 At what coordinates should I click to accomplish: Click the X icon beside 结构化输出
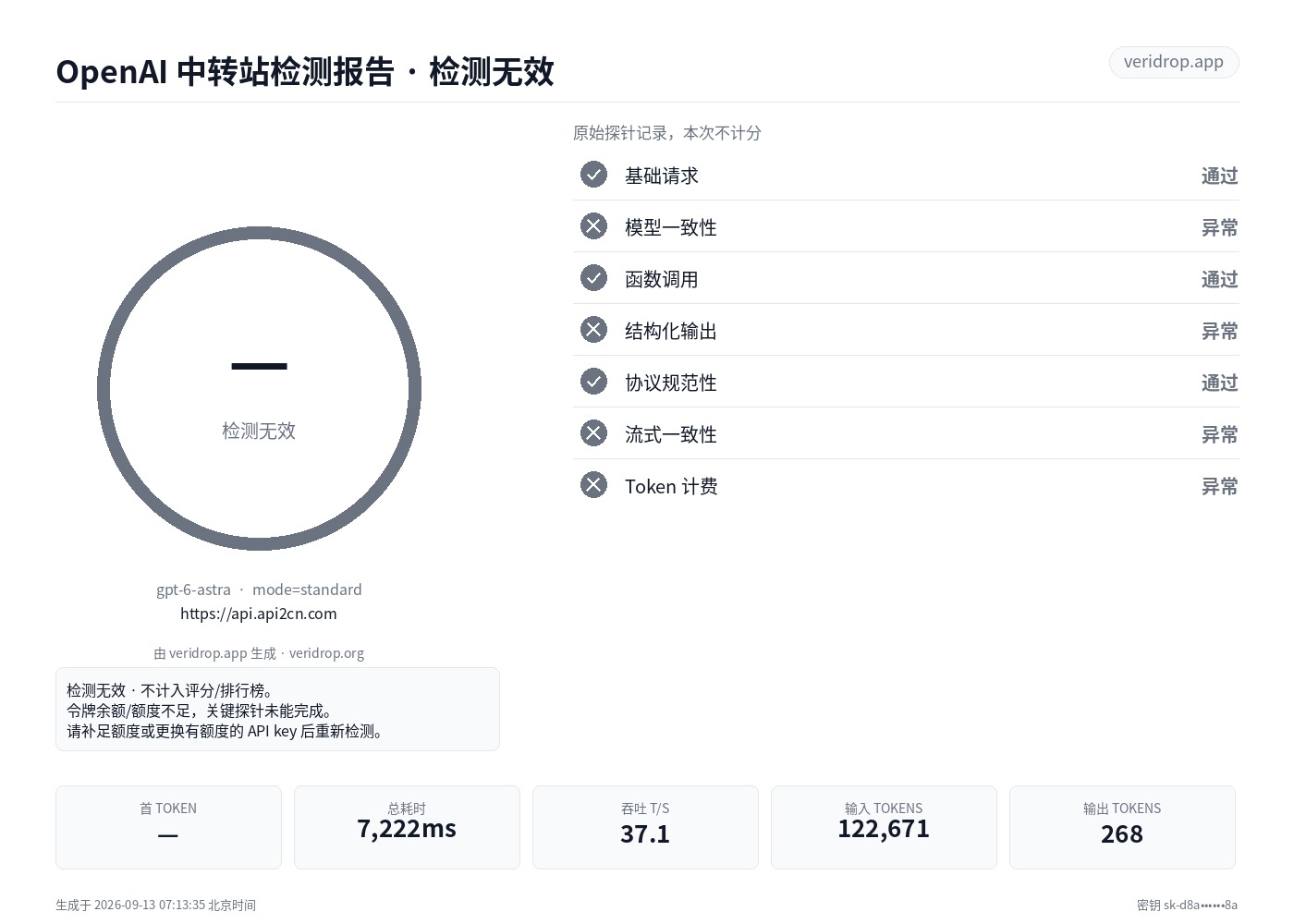tap(593, 330)
